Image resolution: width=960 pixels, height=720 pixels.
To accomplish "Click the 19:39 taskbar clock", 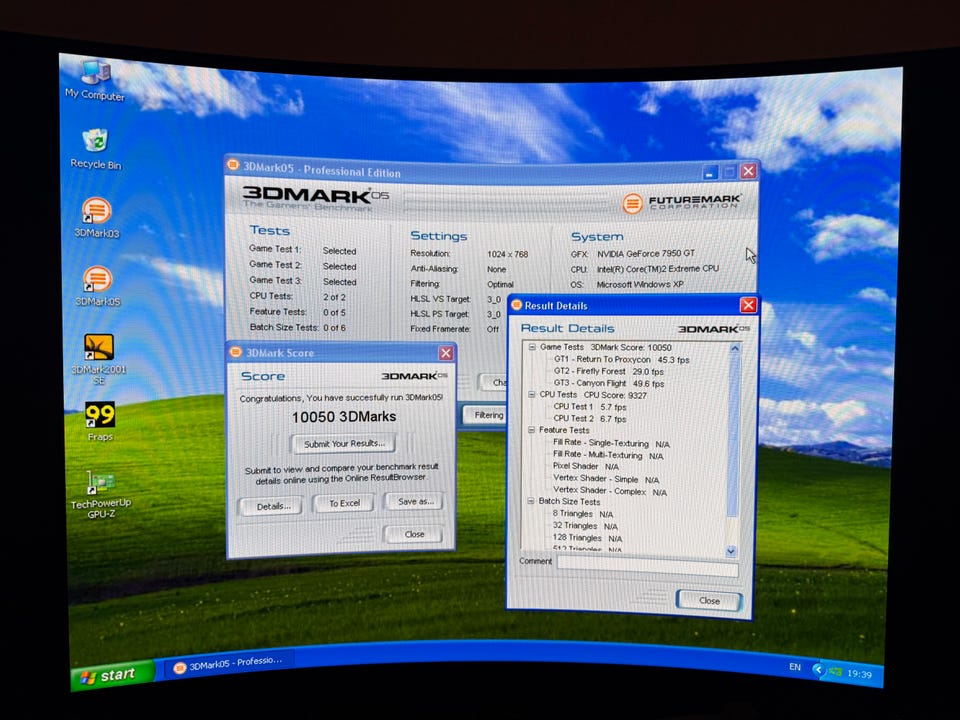I will point(859,674).
